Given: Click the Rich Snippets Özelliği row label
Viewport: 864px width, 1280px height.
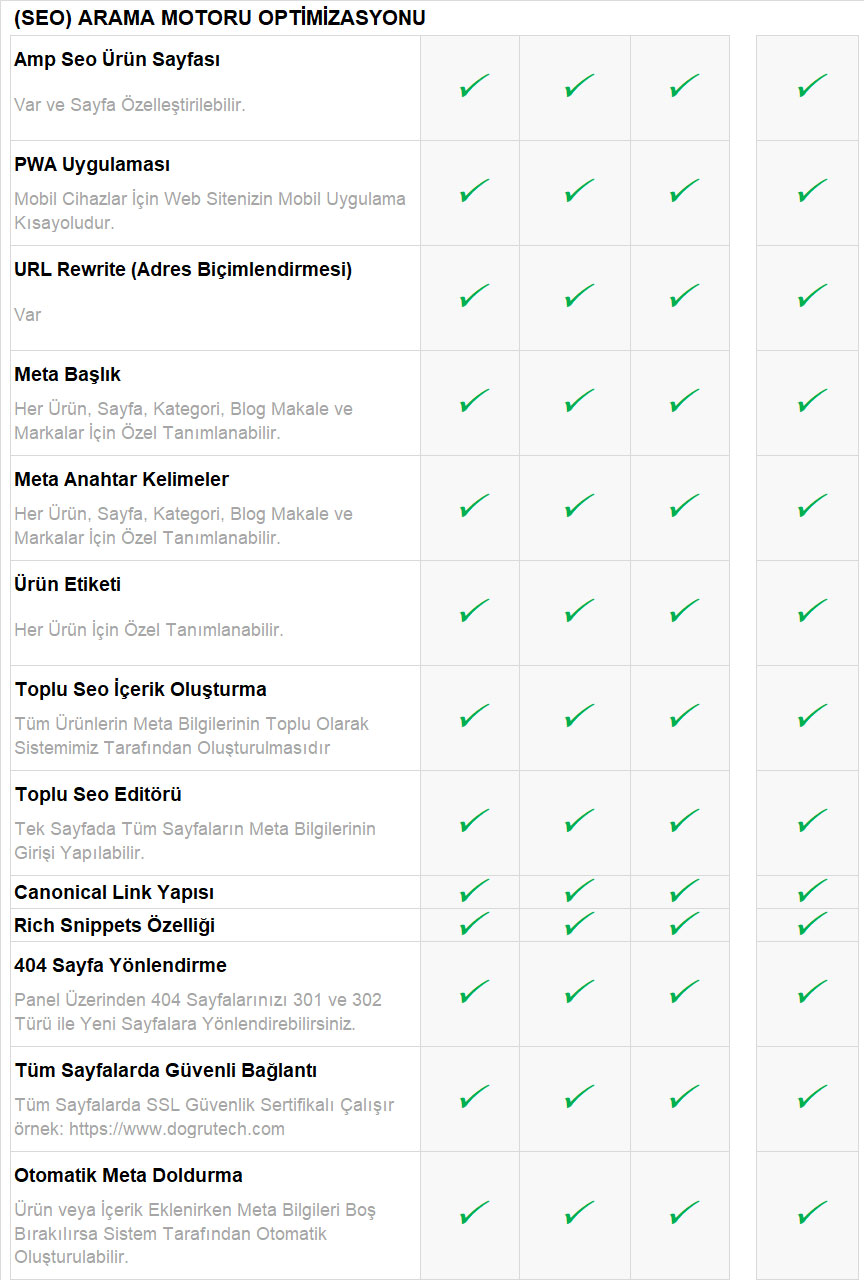Looking at the screenshot, I should click(114, 925).
